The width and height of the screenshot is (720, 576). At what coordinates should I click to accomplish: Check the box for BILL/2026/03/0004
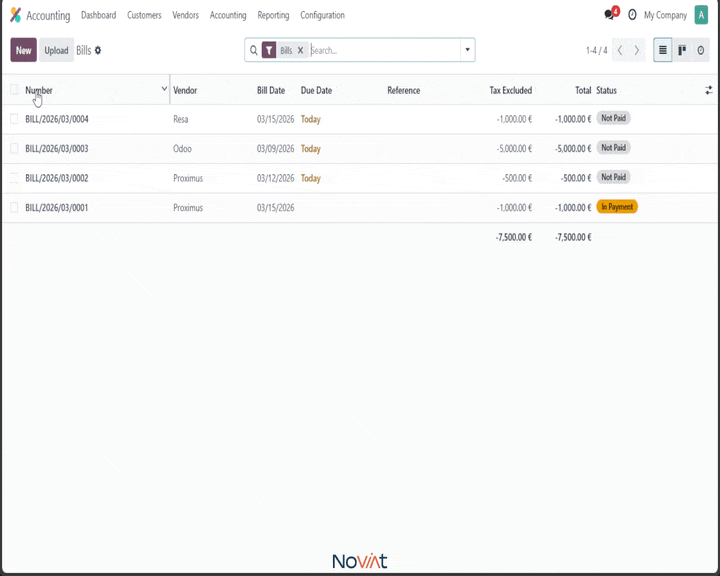coord(14,119)
